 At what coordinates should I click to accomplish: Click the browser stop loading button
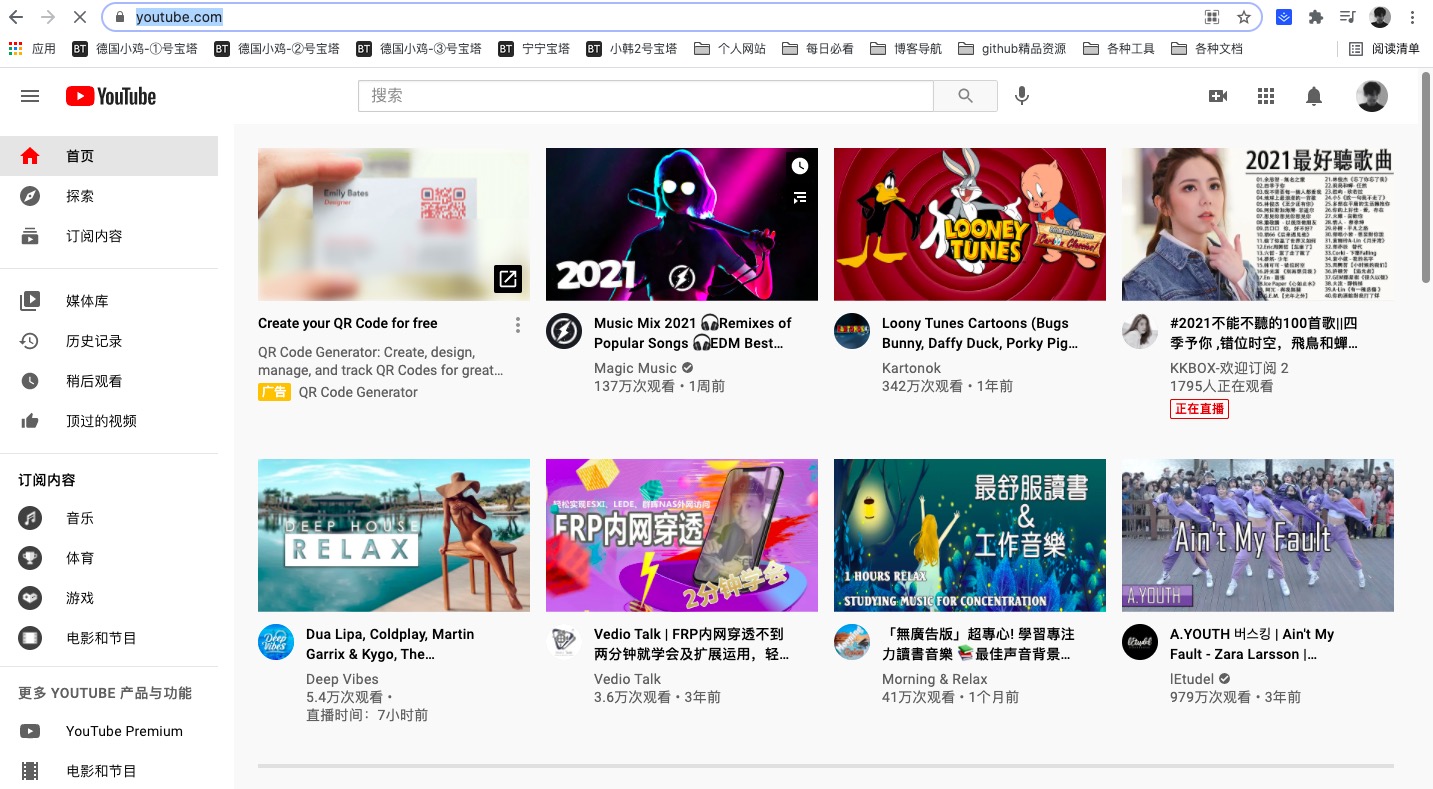tap(80, 17)
